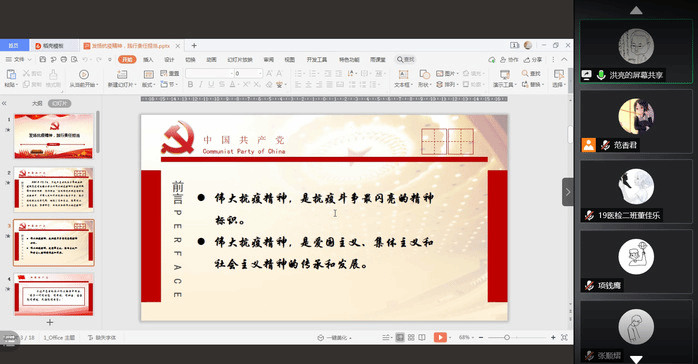Image resolution: width=698 pixels, height=364 pixels.
Task: Open the 文件 menu dropdown
Action: pyautogui.click(x=19, y=59)
